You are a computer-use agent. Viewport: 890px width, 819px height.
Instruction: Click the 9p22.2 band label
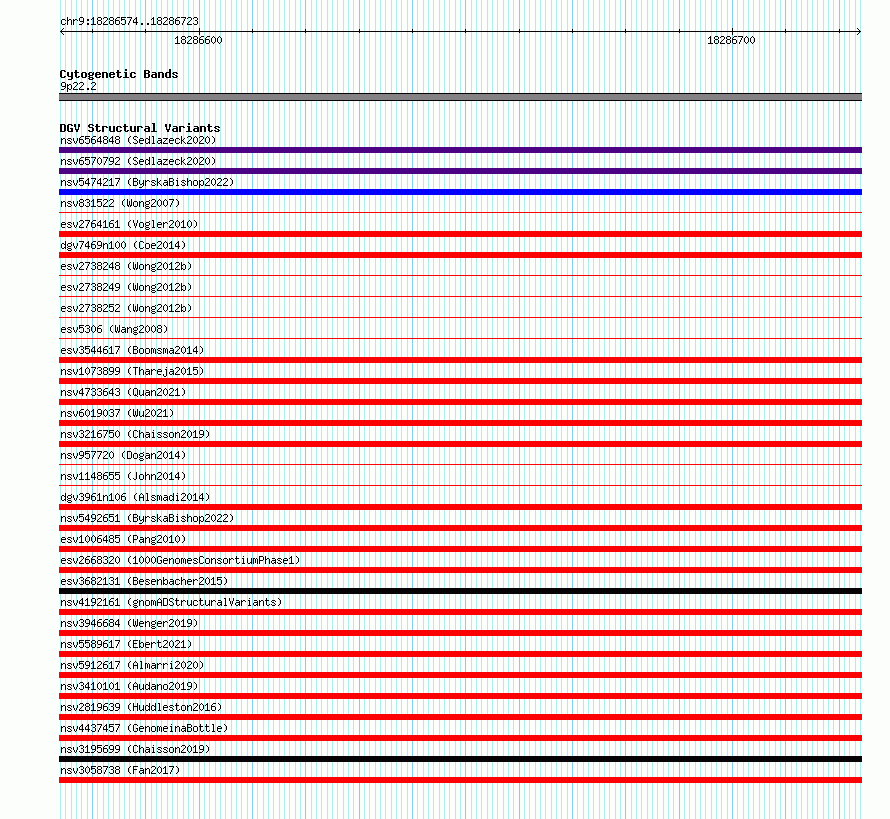78,86
